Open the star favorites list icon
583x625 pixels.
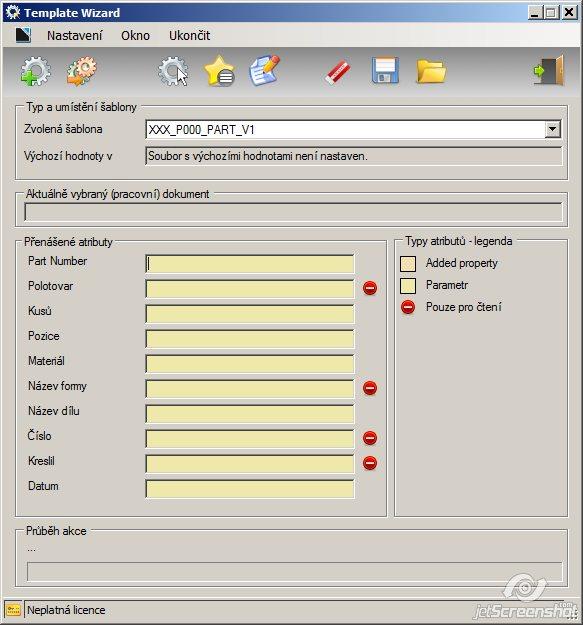pyautogui.click(x=219, y=71)
